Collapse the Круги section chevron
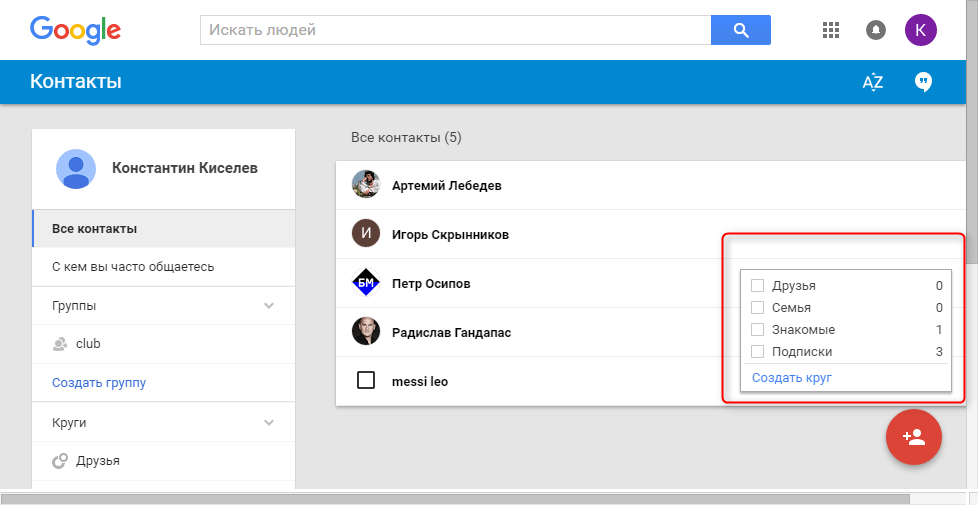This screenshot has width=978, height=505. pos(268,423)
